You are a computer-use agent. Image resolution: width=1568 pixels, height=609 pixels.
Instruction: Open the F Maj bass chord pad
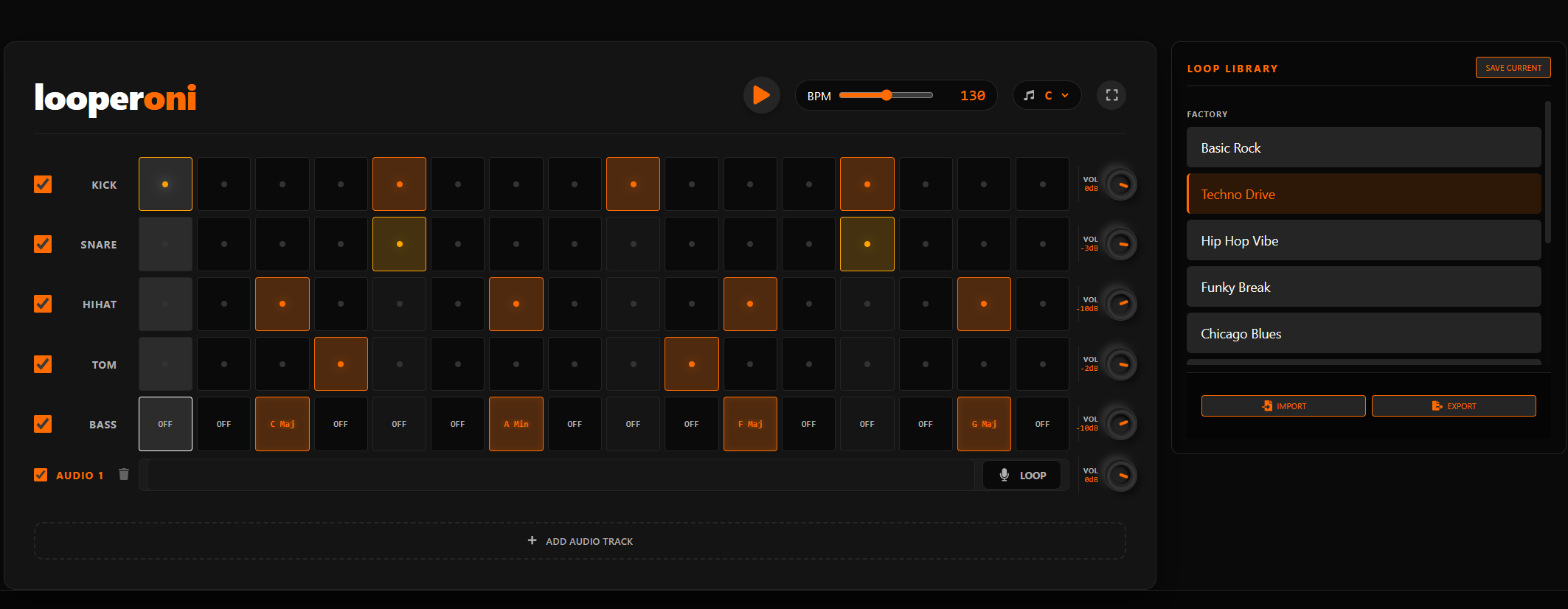(750, 424)
